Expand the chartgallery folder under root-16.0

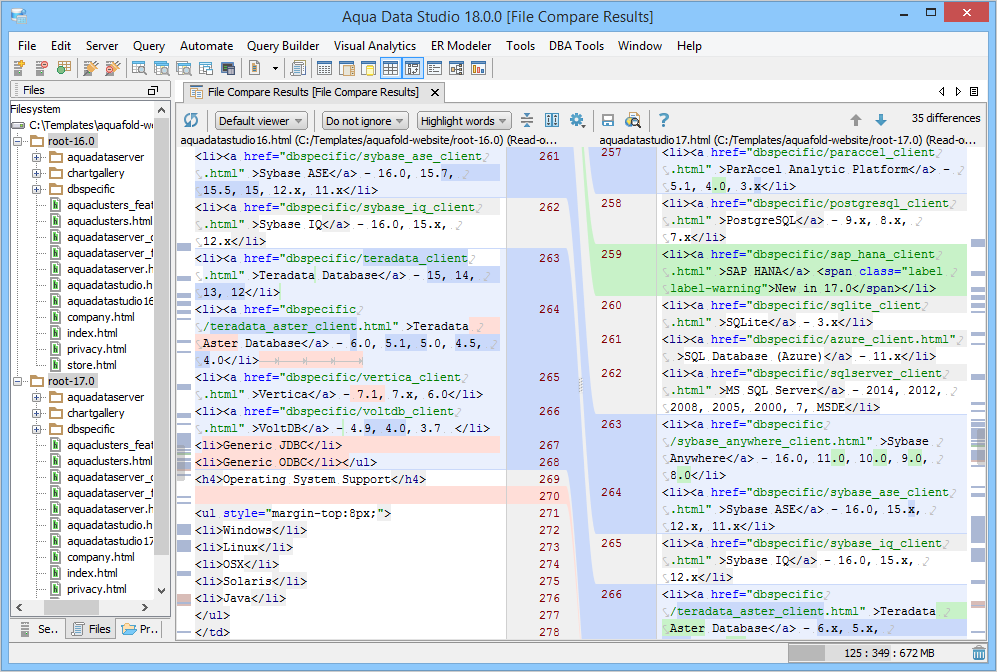36,173
